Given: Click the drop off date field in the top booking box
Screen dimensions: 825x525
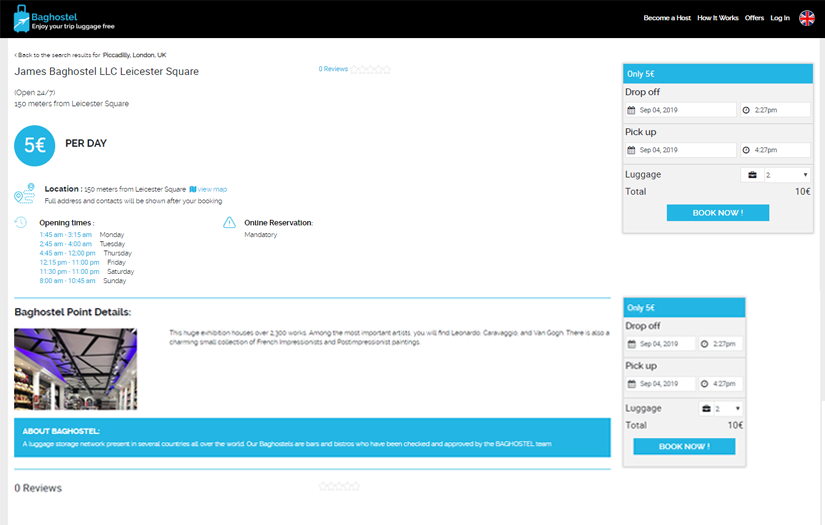Looking at the screenshot, I should pos(680,110).
